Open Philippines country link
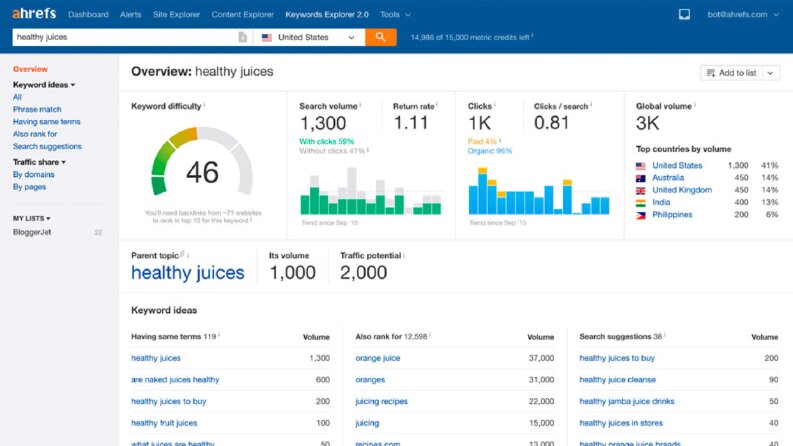793x446 pixels. pos(672,215)
